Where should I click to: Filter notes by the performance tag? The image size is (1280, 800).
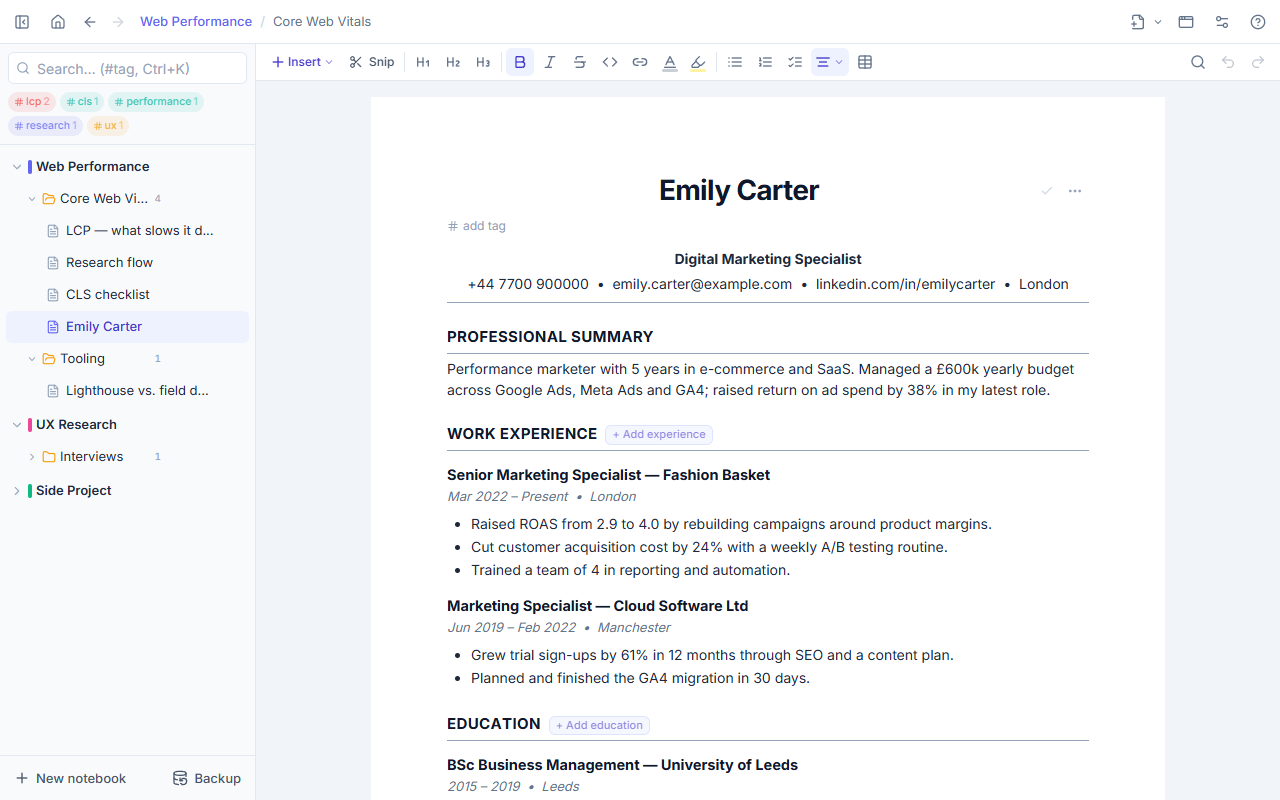tap(156, 102)
